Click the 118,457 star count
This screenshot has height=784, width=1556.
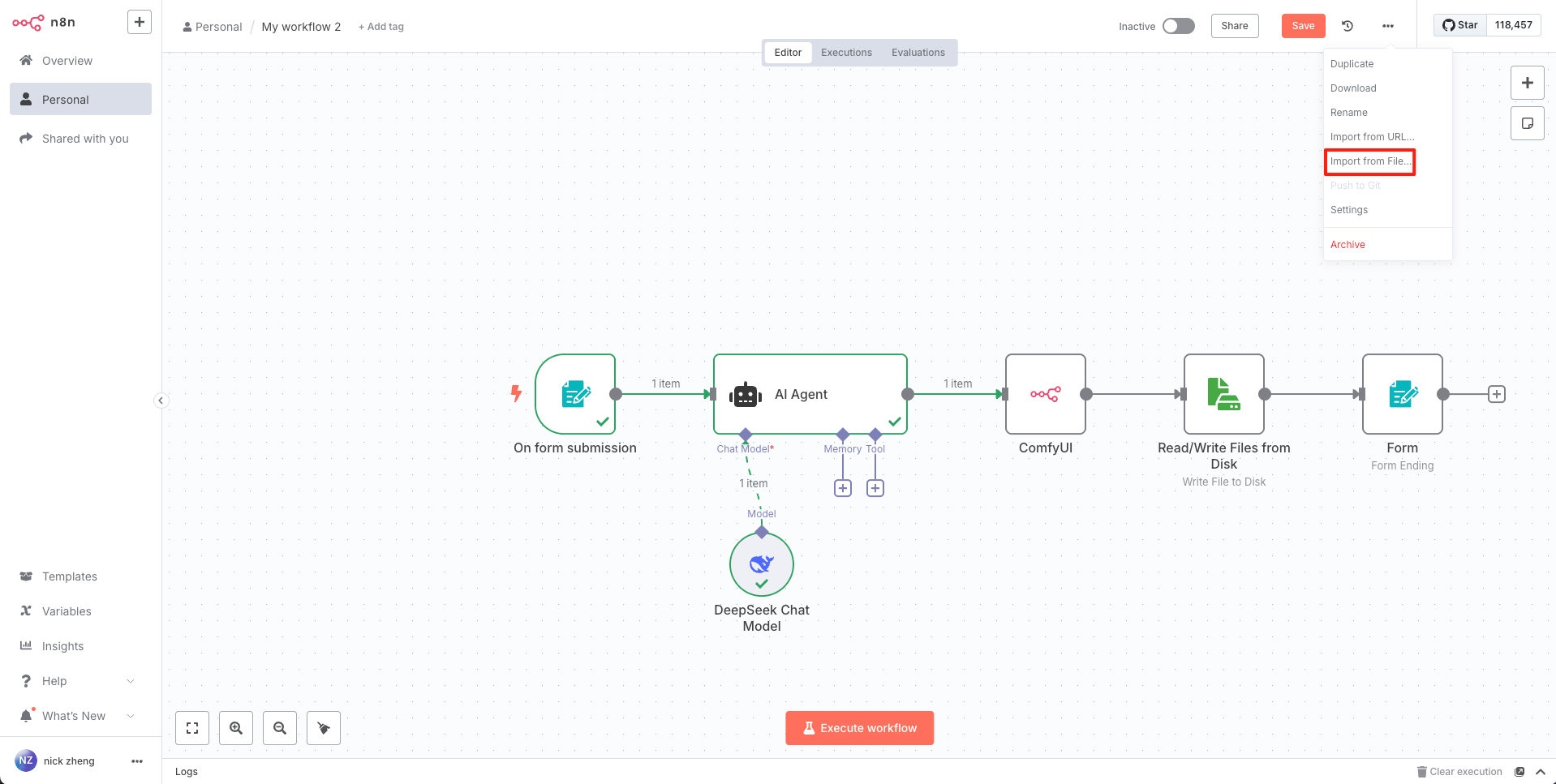pos(1513,25)
